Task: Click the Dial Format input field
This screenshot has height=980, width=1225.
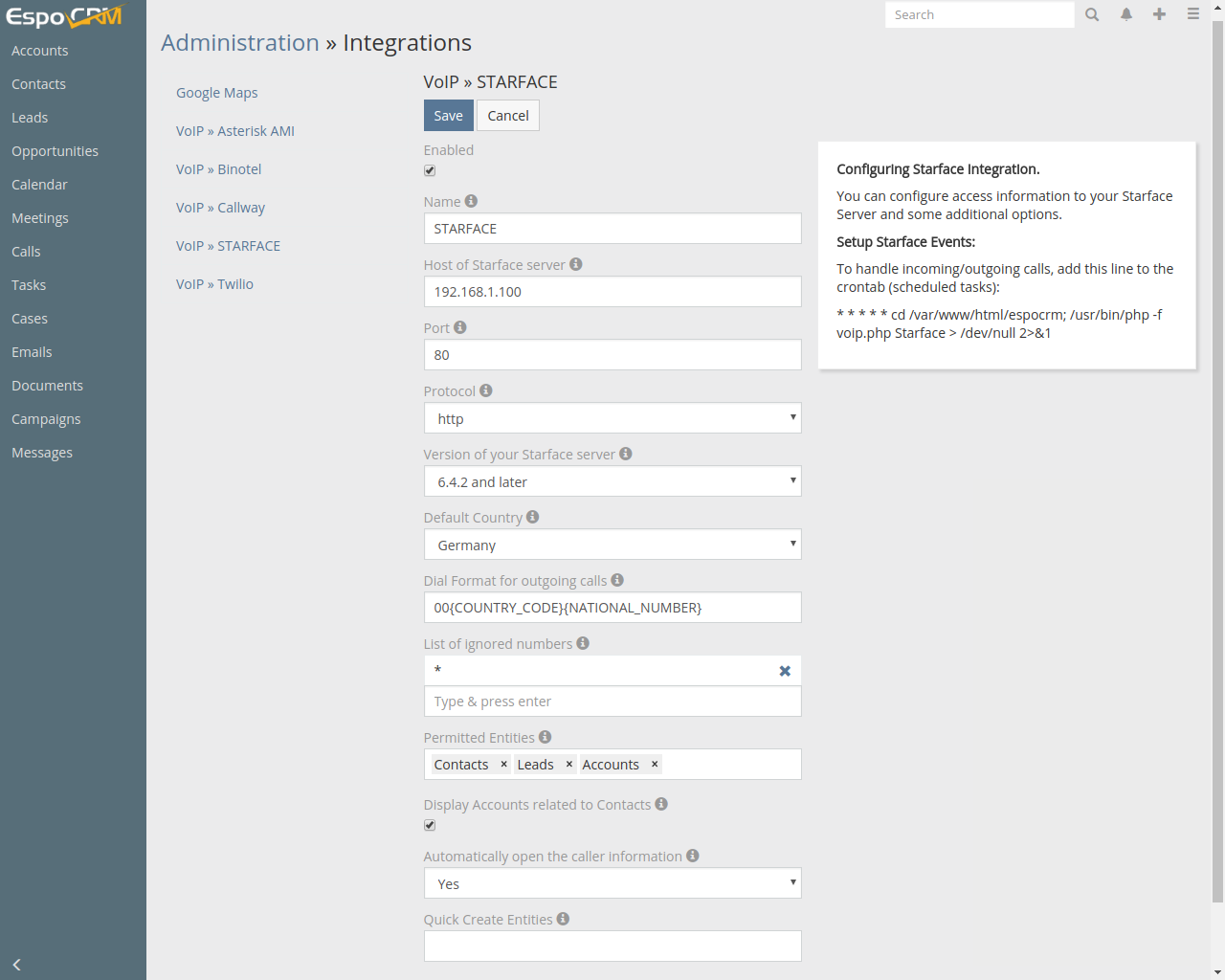Action: (612, 608)
